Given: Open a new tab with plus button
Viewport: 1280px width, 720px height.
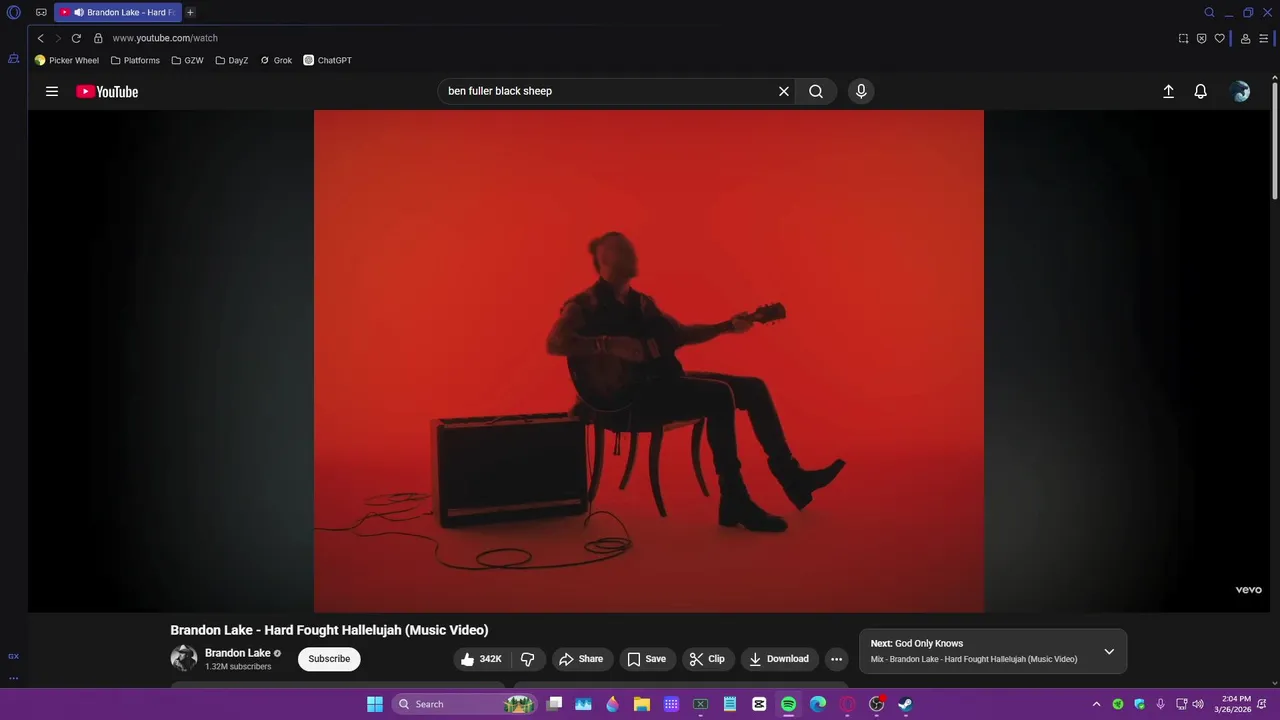Looking at the screenshot, I should 190,12.
